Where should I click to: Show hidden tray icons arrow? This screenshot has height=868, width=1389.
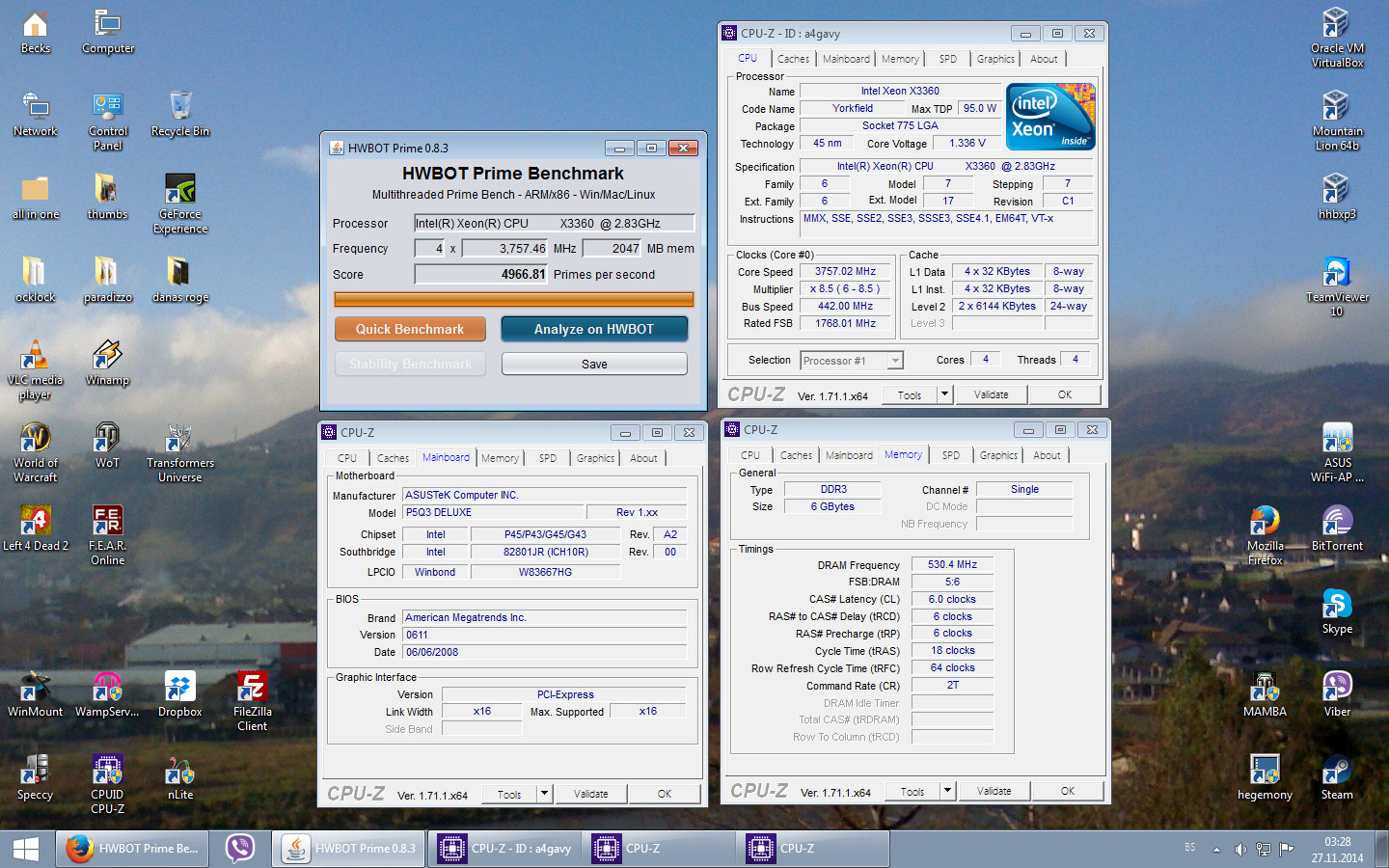pos(1216,850)
